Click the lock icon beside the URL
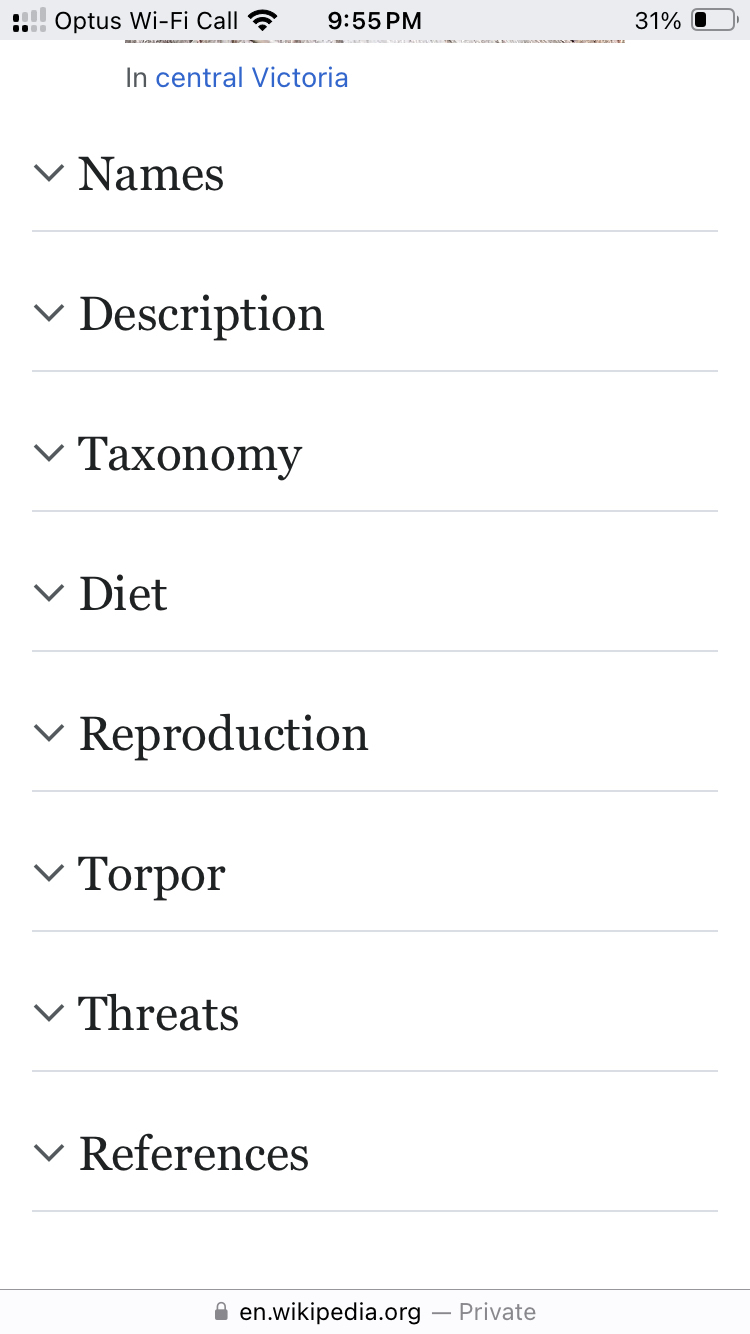This screenshot has width=750, height=1334. 221,1312
